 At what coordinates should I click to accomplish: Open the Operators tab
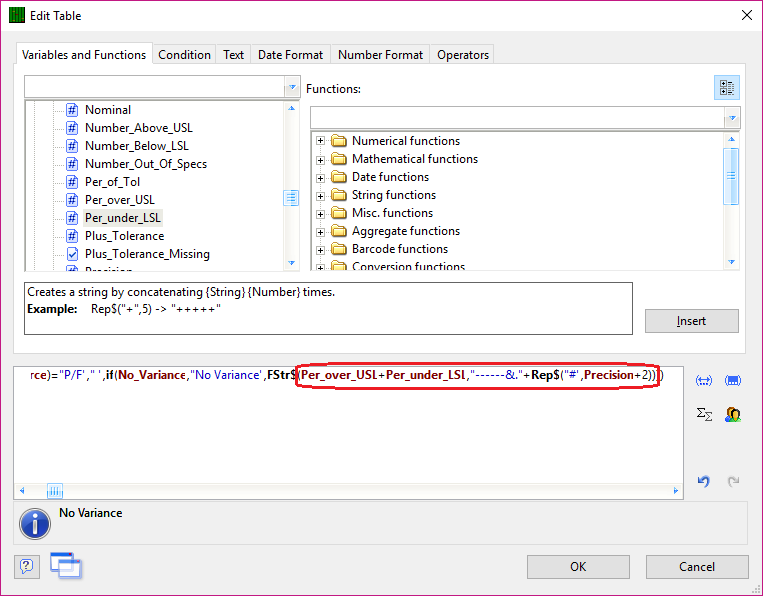pos(463,54)
